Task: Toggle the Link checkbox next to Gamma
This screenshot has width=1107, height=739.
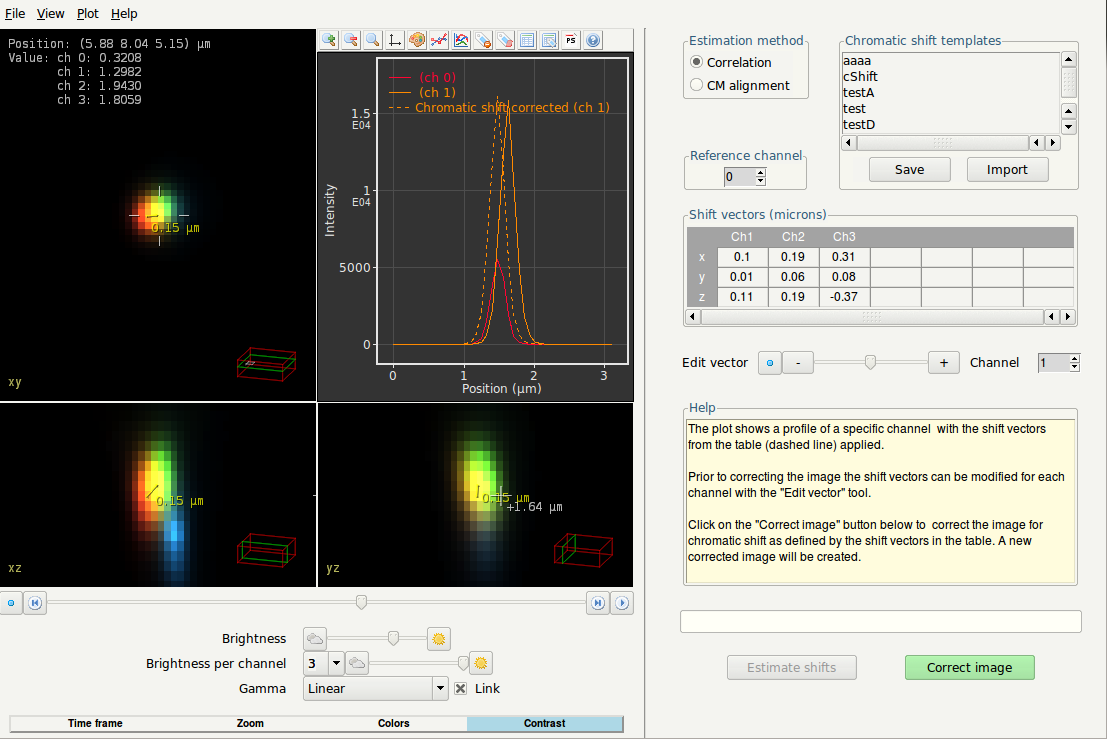Action: pyautogui.click(x=460, y=688)
